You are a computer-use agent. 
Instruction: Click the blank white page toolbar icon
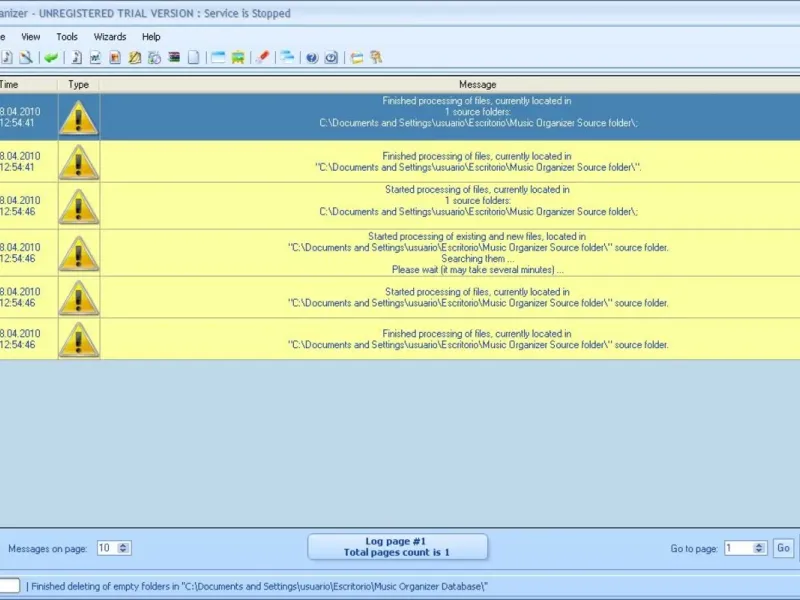tap(193, 57)
